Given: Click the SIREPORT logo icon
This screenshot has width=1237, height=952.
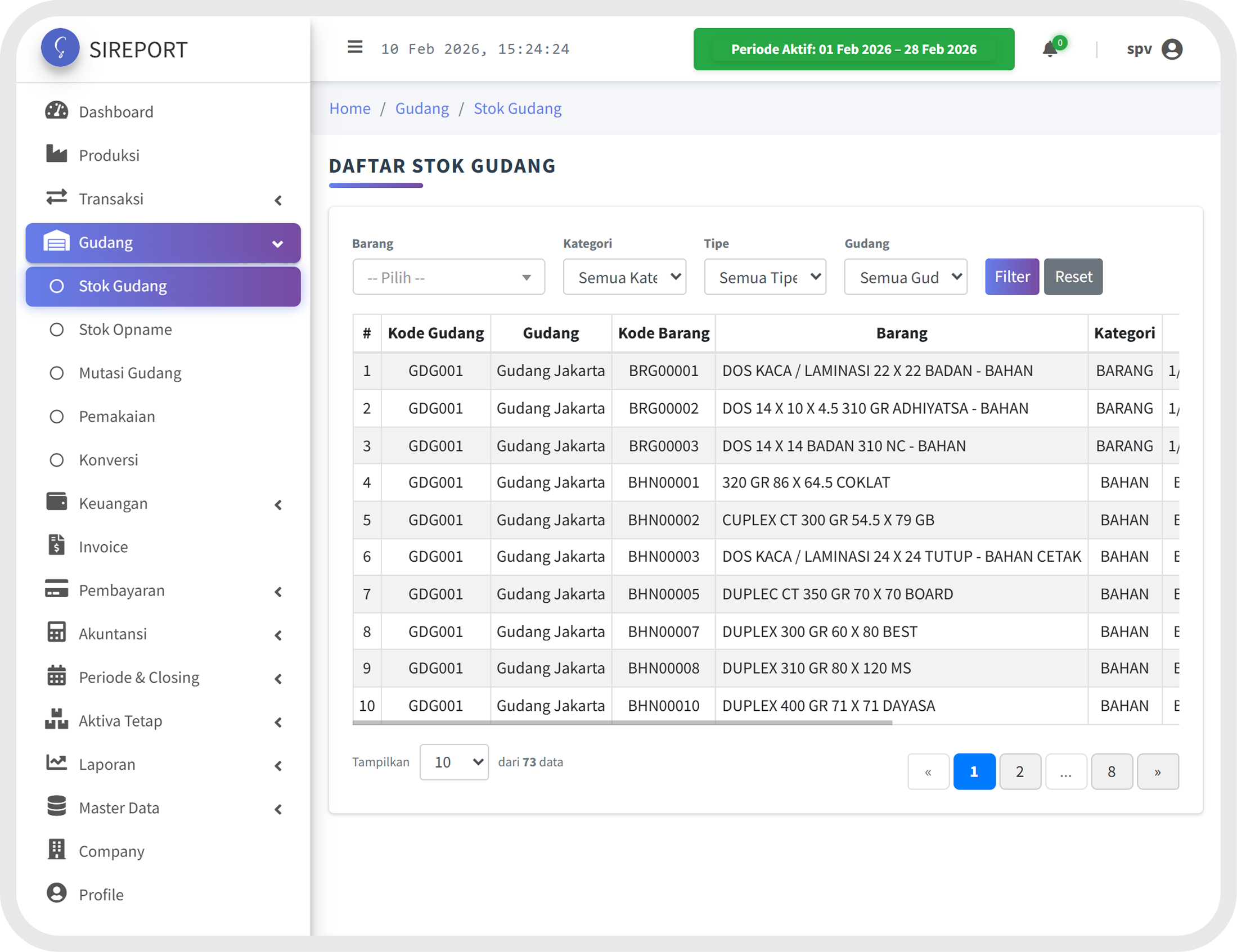Looking at the screenshot, I should tap(60, 48).
